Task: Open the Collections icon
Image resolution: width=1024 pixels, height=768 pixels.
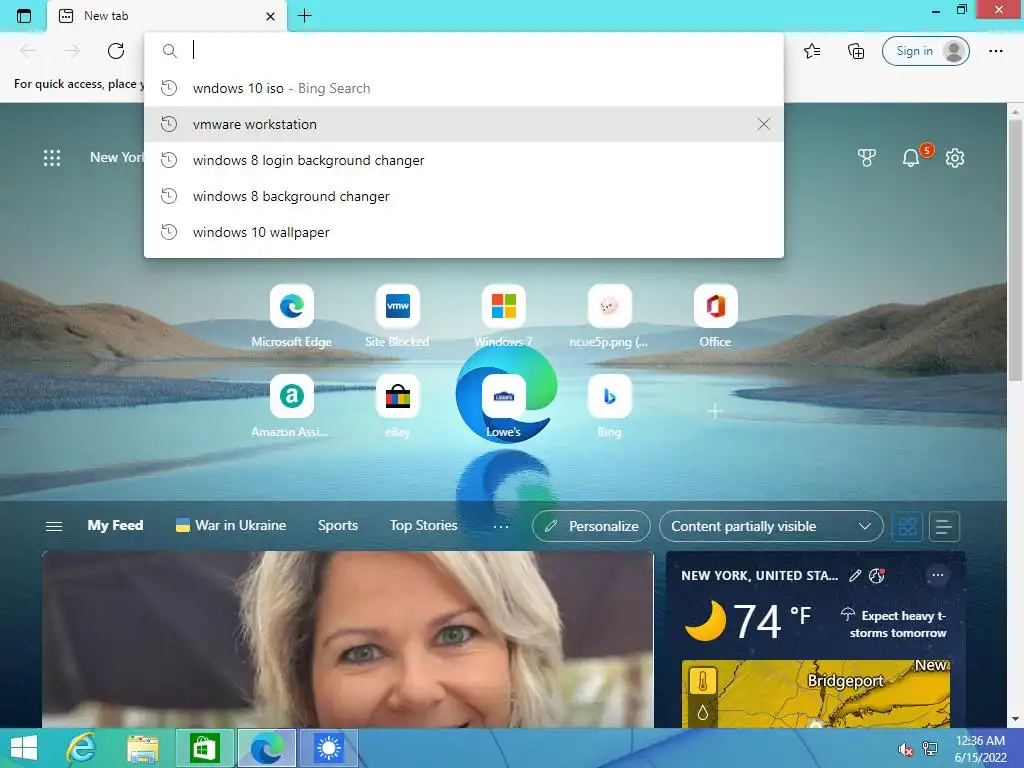Action: tap(856, 51)
